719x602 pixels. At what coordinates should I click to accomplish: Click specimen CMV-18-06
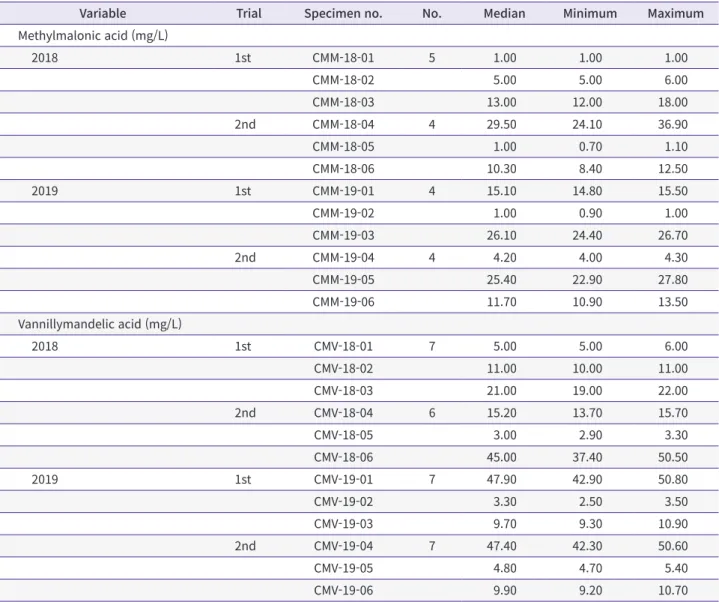point(343,457)
